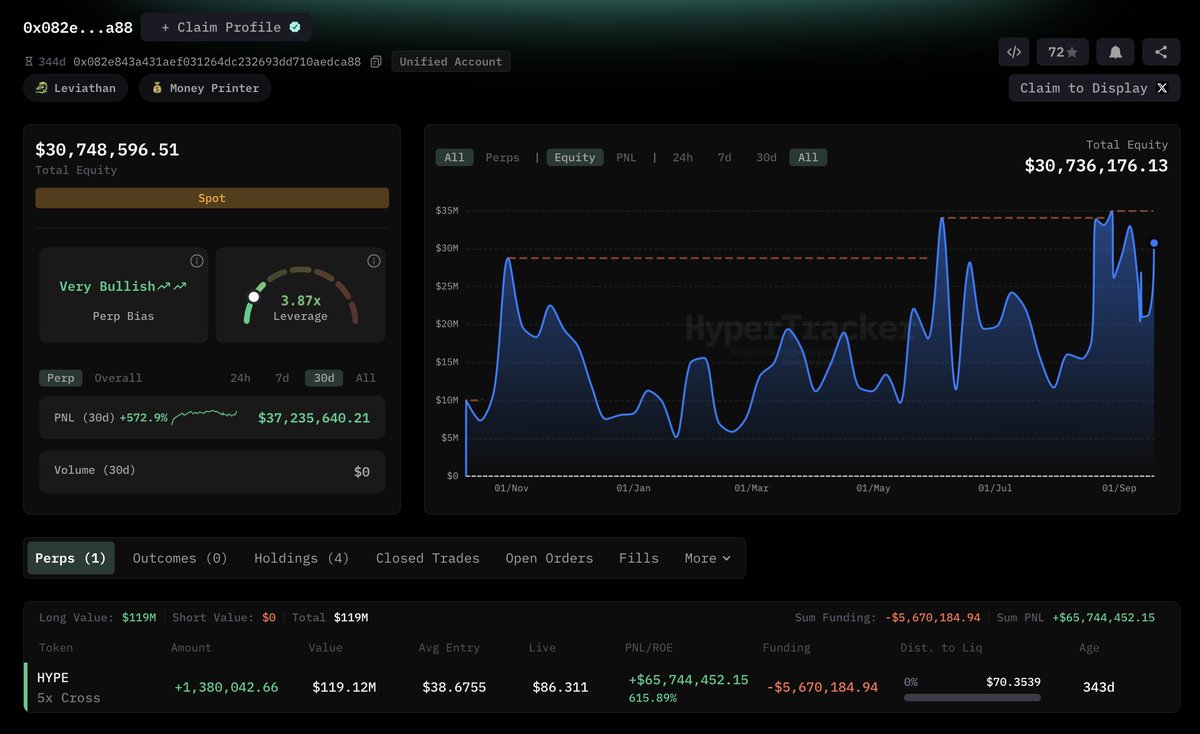Click the Claim Profile button
This screenshot has height=734, width=1200.
pyautogui.click(x=226, y=27)
